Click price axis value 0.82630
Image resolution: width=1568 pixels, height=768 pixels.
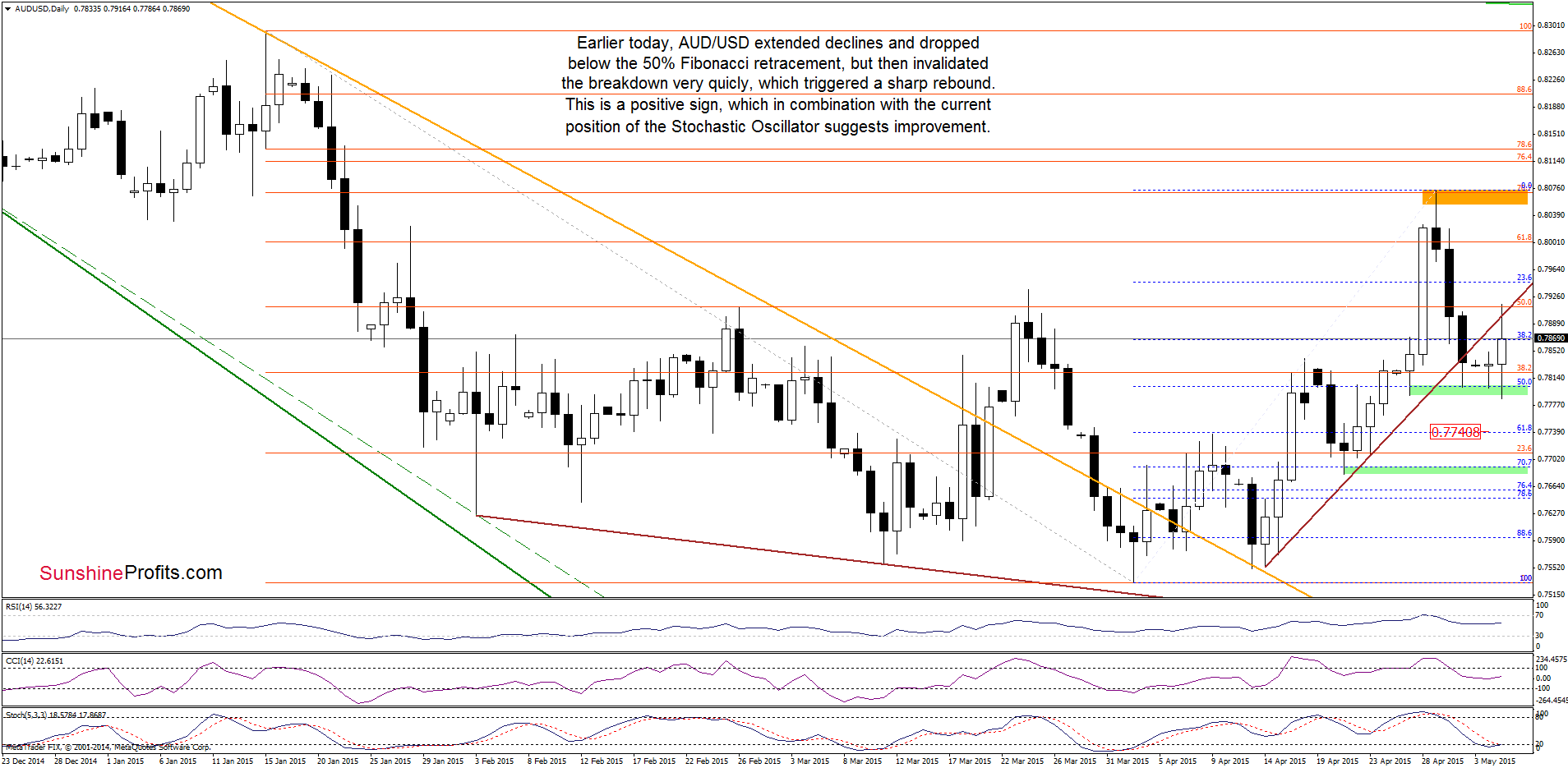point(1551,53)
